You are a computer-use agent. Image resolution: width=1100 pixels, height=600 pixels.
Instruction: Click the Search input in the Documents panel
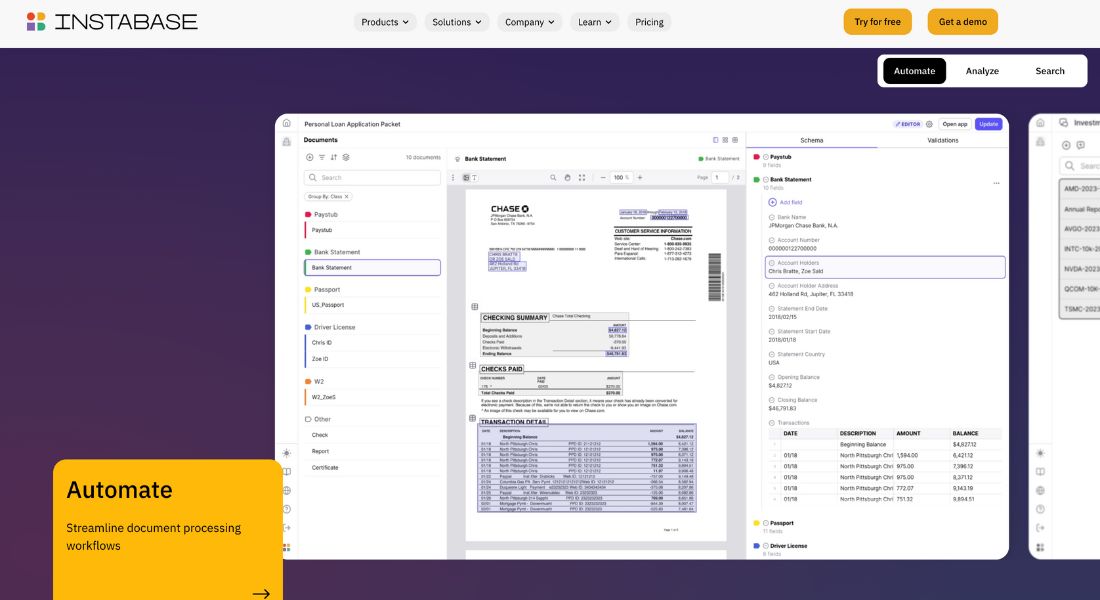(372, 177)
